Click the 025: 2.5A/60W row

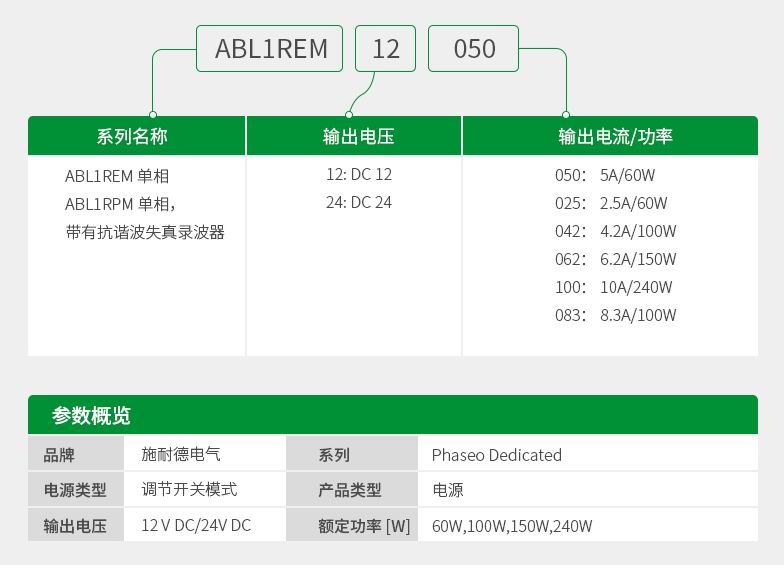point(611,204)
